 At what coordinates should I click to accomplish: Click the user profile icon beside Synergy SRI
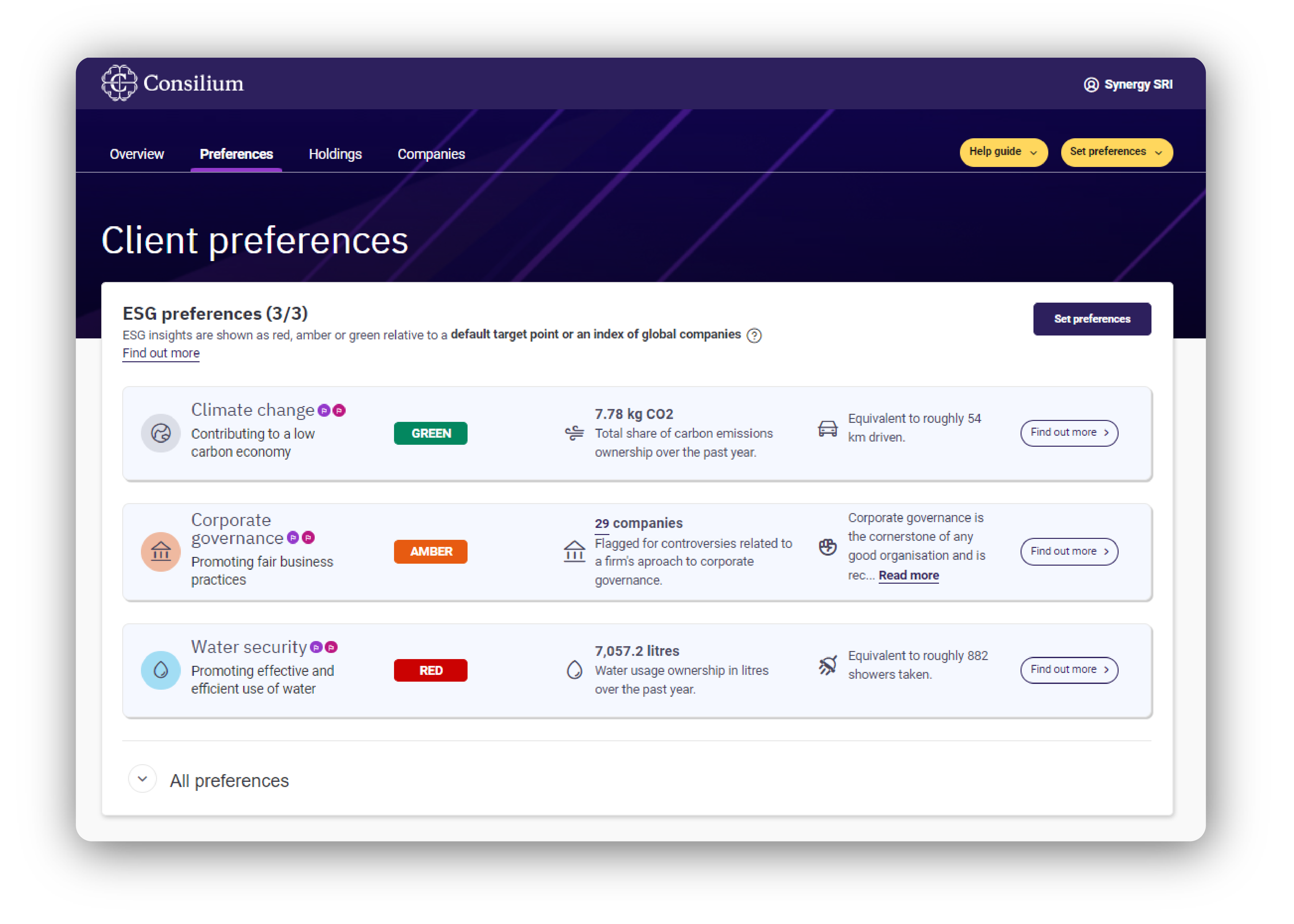[x=1090, y=85]
